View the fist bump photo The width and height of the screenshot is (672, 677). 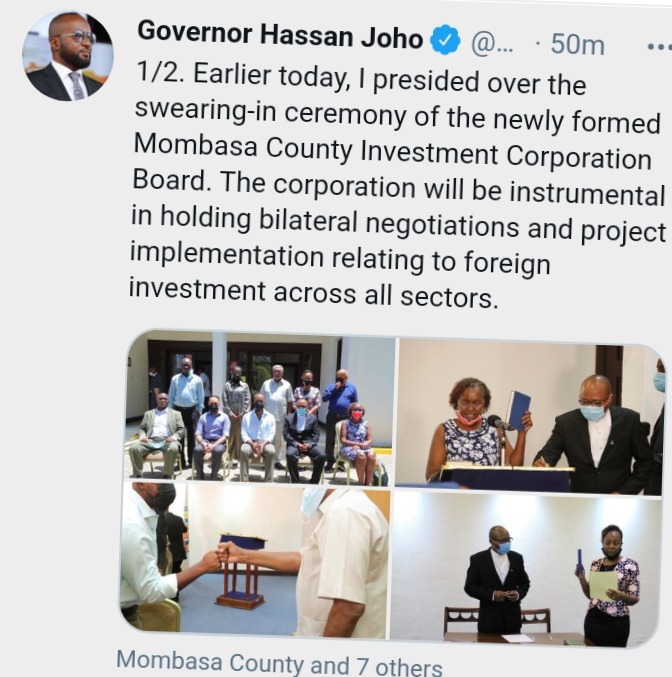[255, 560]
